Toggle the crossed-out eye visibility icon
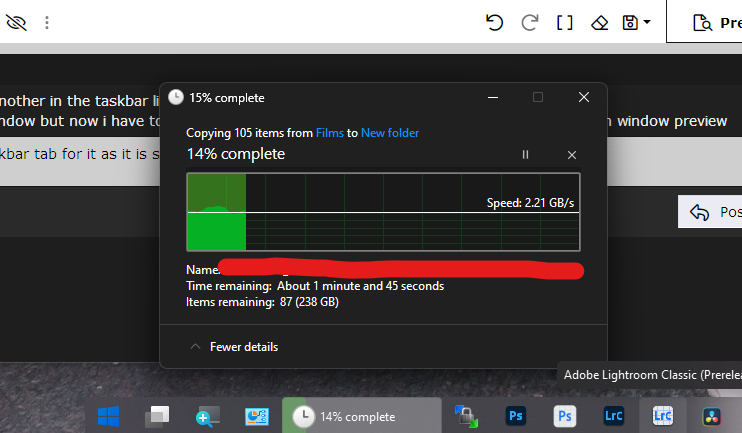 coord(16,22)
